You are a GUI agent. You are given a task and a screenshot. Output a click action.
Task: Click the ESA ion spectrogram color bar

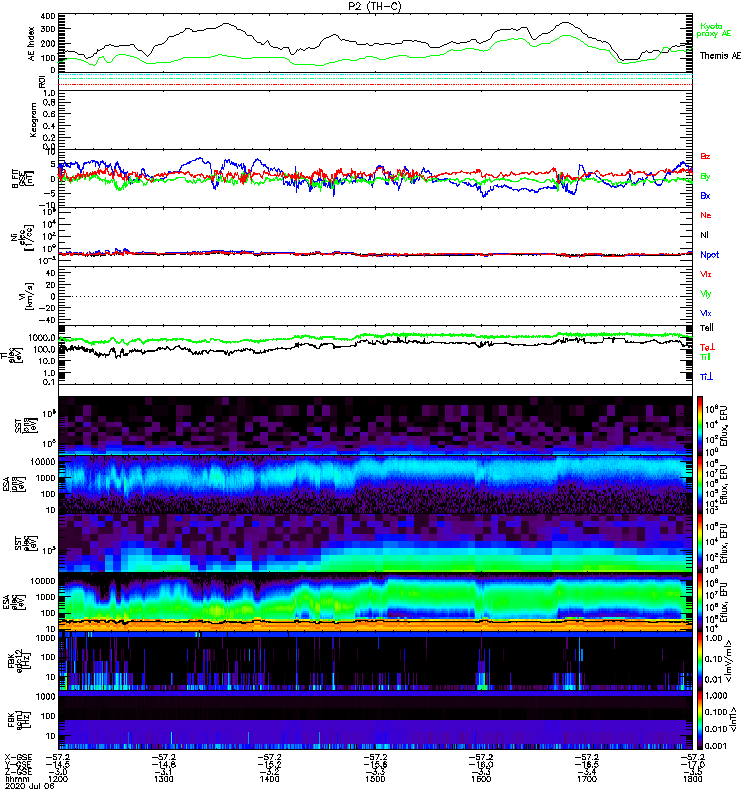click(x=700, y=485)
